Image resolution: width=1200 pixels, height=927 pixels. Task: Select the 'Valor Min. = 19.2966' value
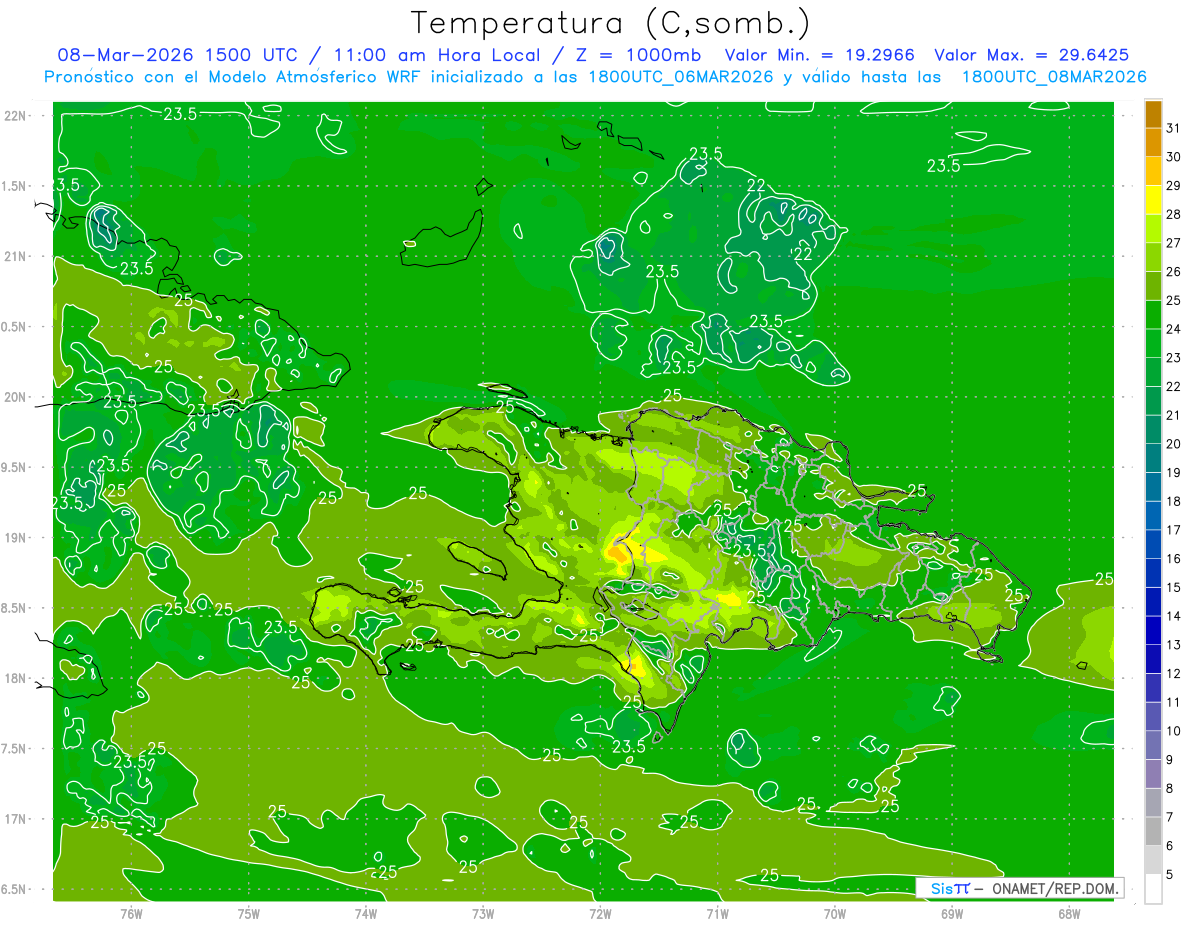point(818,55)
